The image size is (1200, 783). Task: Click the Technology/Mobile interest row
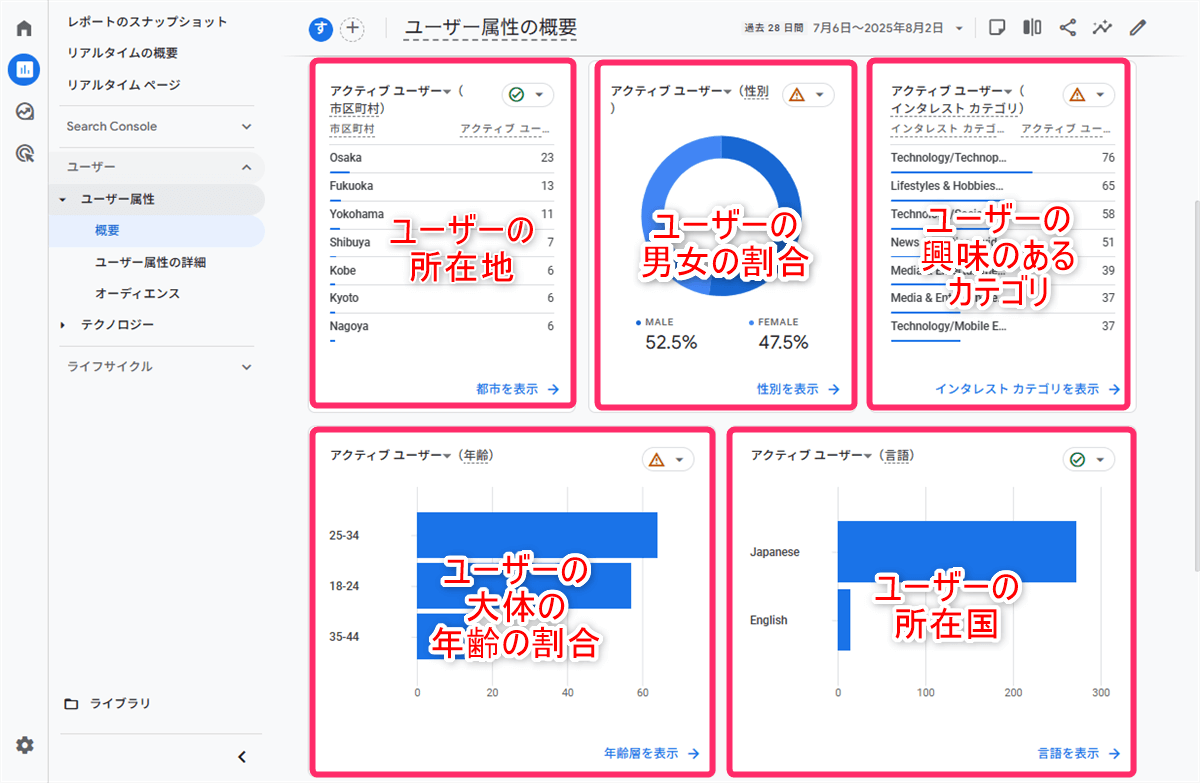1002,328
